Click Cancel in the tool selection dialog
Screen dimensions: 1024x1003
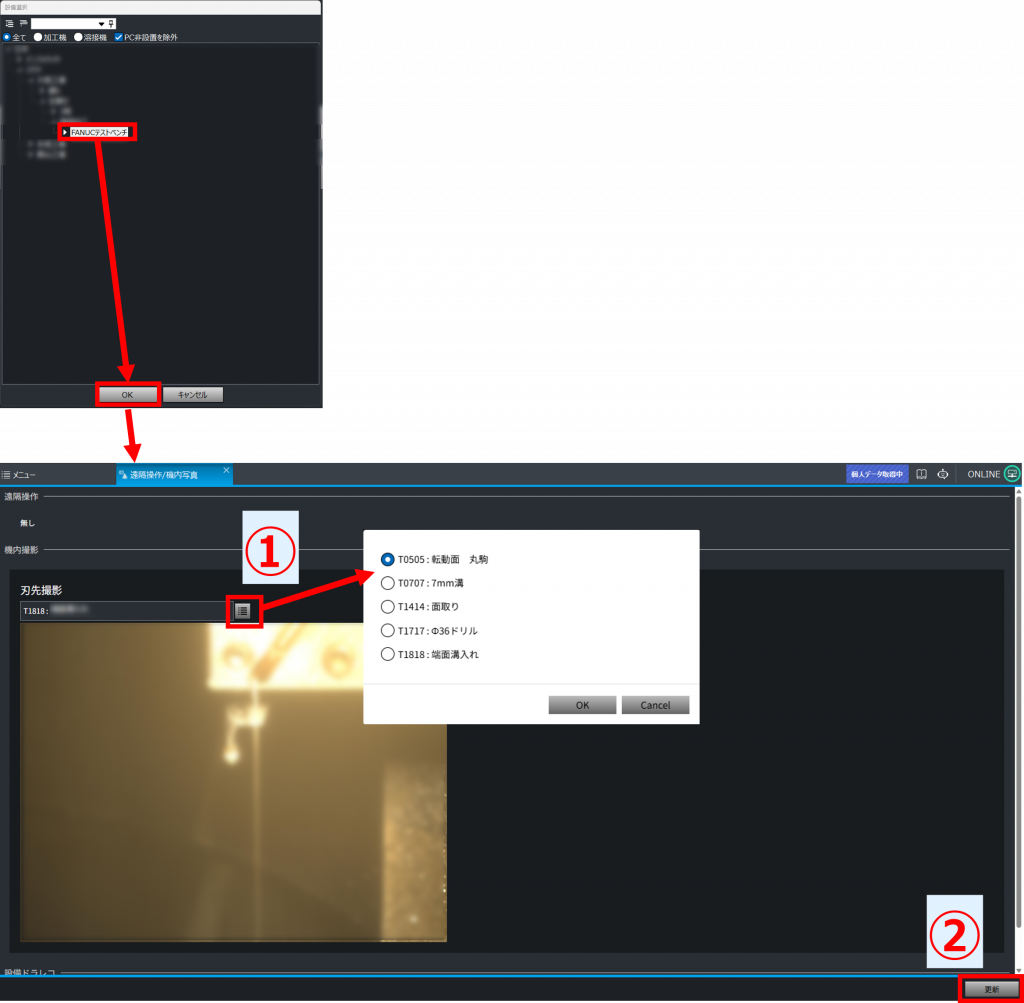point(655,705)
